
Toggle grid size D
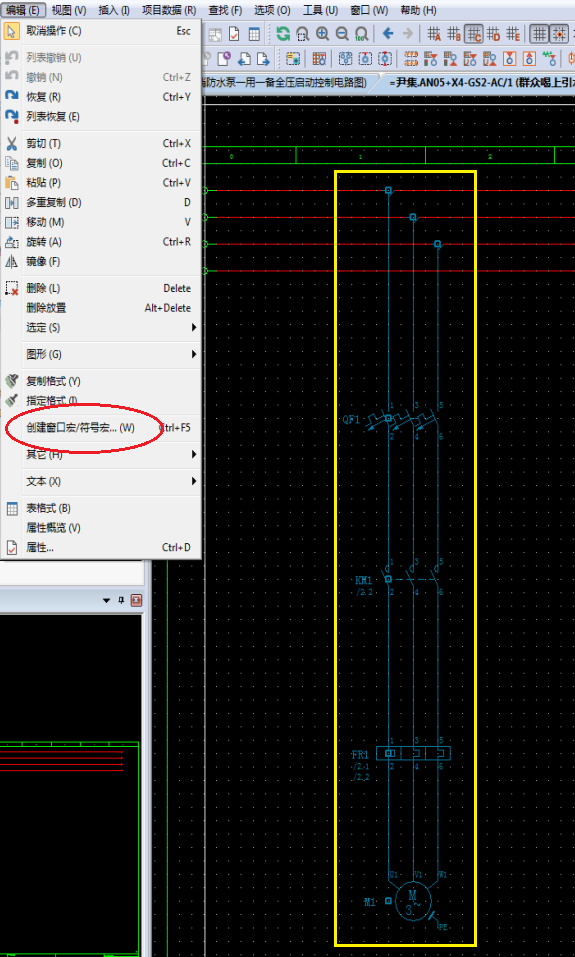(x=493, y=34)
